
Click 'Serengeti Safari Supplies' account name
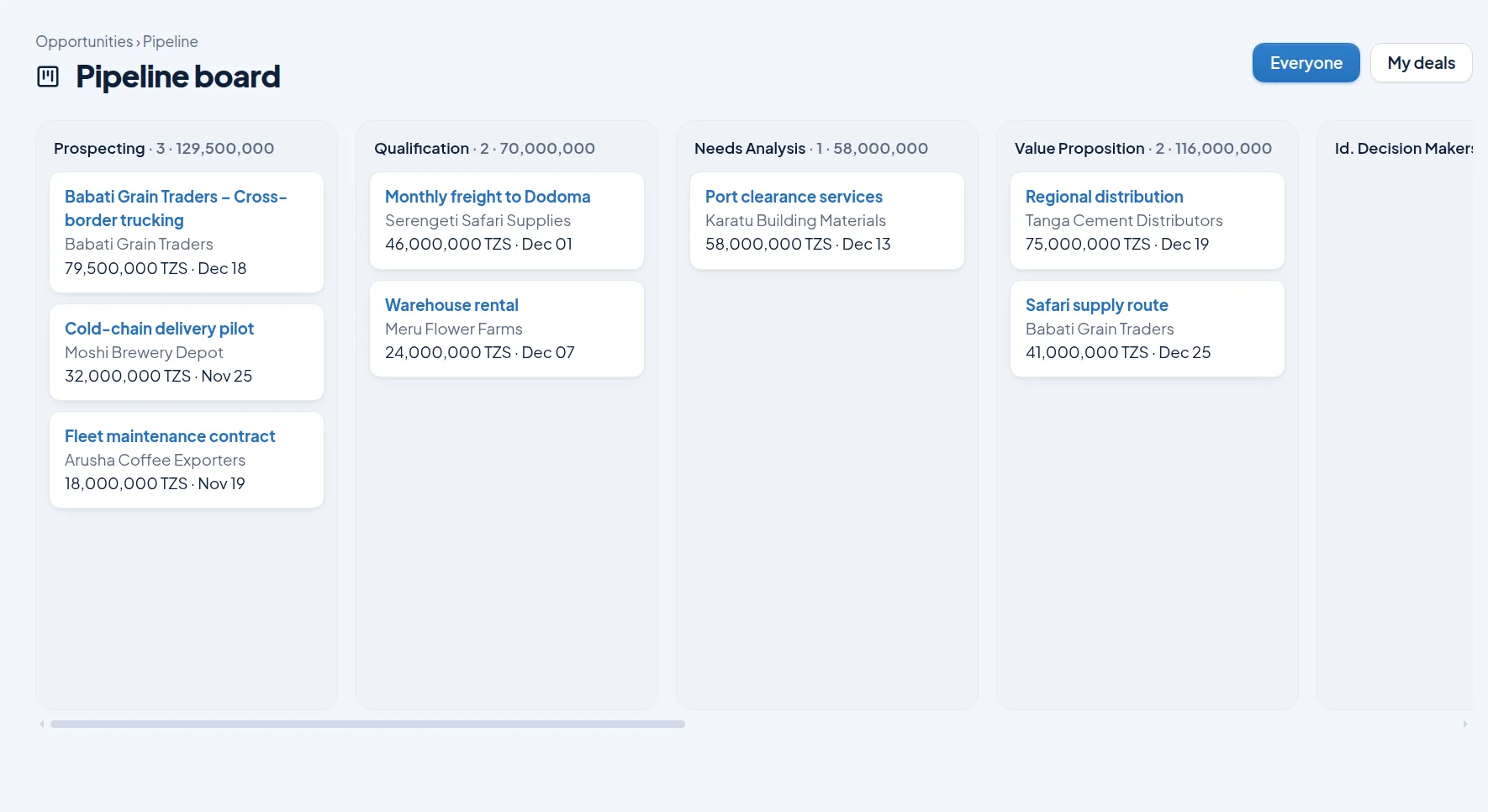(478, 220)
